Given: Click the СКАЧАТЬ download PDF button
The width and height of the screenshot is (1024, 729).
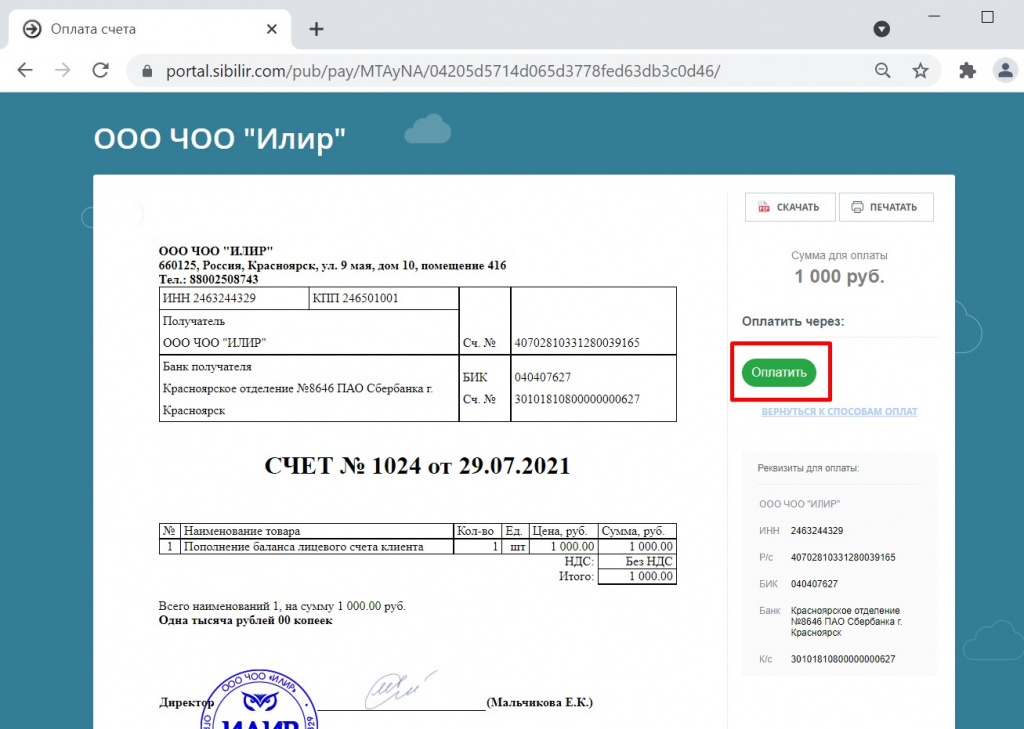Looking at the screenshot, I should [790, 207].
